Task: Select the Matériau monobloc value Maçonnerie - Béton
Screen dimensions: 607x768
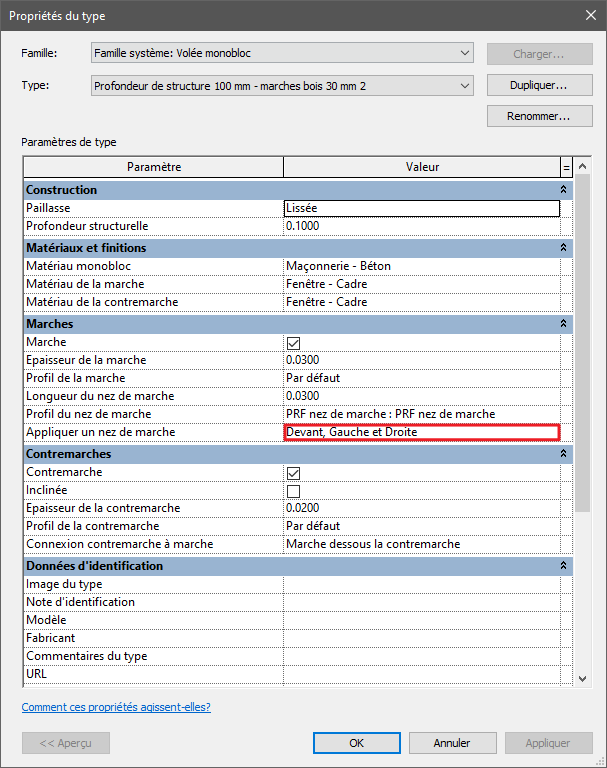Action: coord(422,266)
